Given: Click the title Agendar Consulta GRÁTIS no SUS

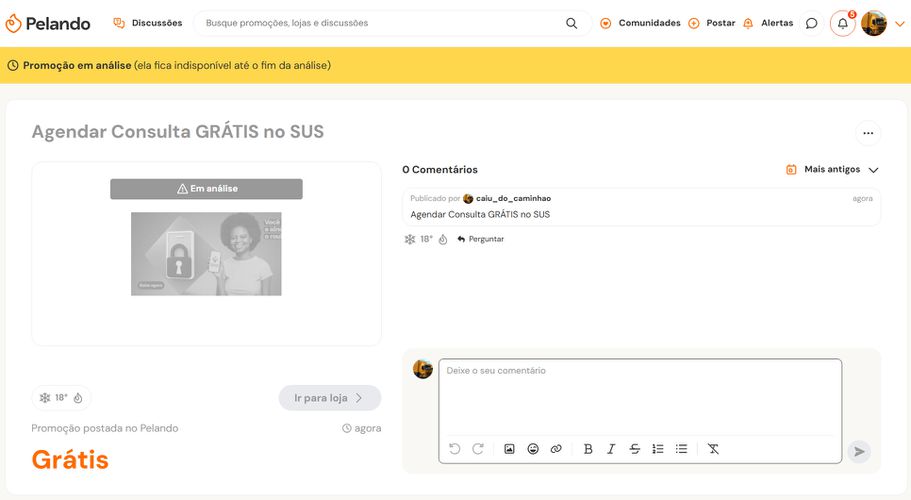Looking at the screenshot, I should pyautogui.click(x=178, y=132).
